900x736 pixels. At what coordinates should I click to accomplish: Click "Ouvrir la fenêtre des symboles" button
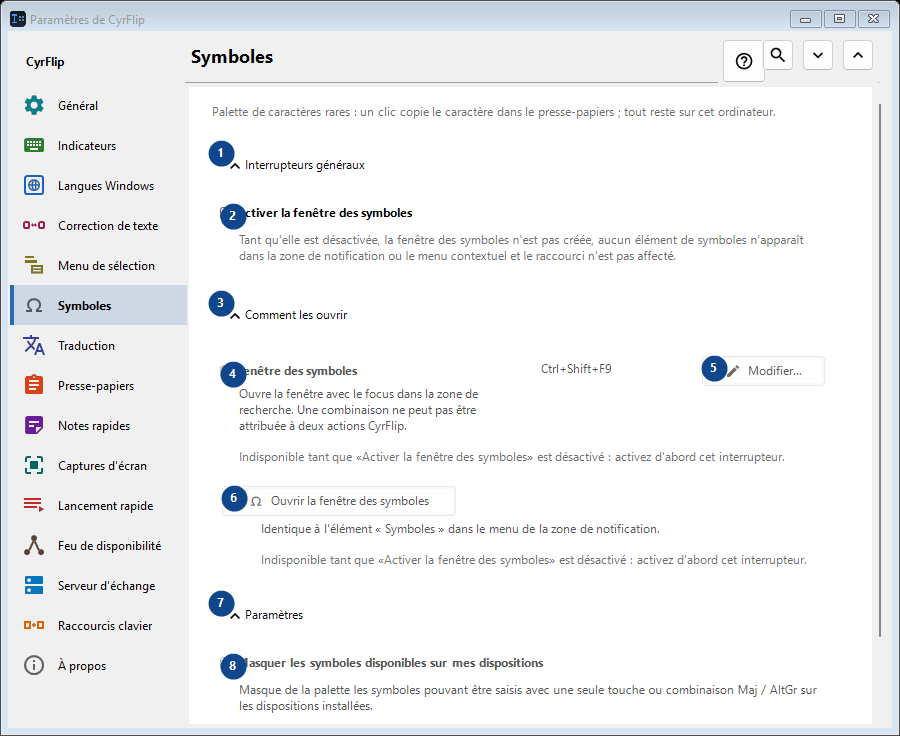point(339,501)
